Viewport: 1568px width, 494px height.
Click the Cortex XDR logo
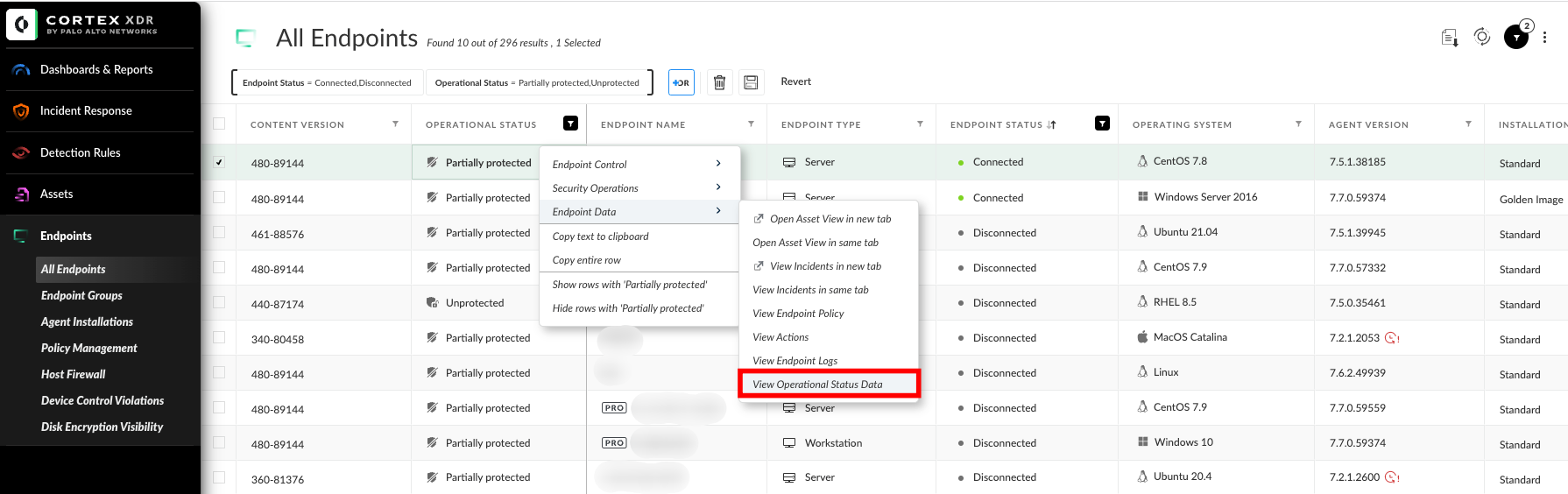22,25
